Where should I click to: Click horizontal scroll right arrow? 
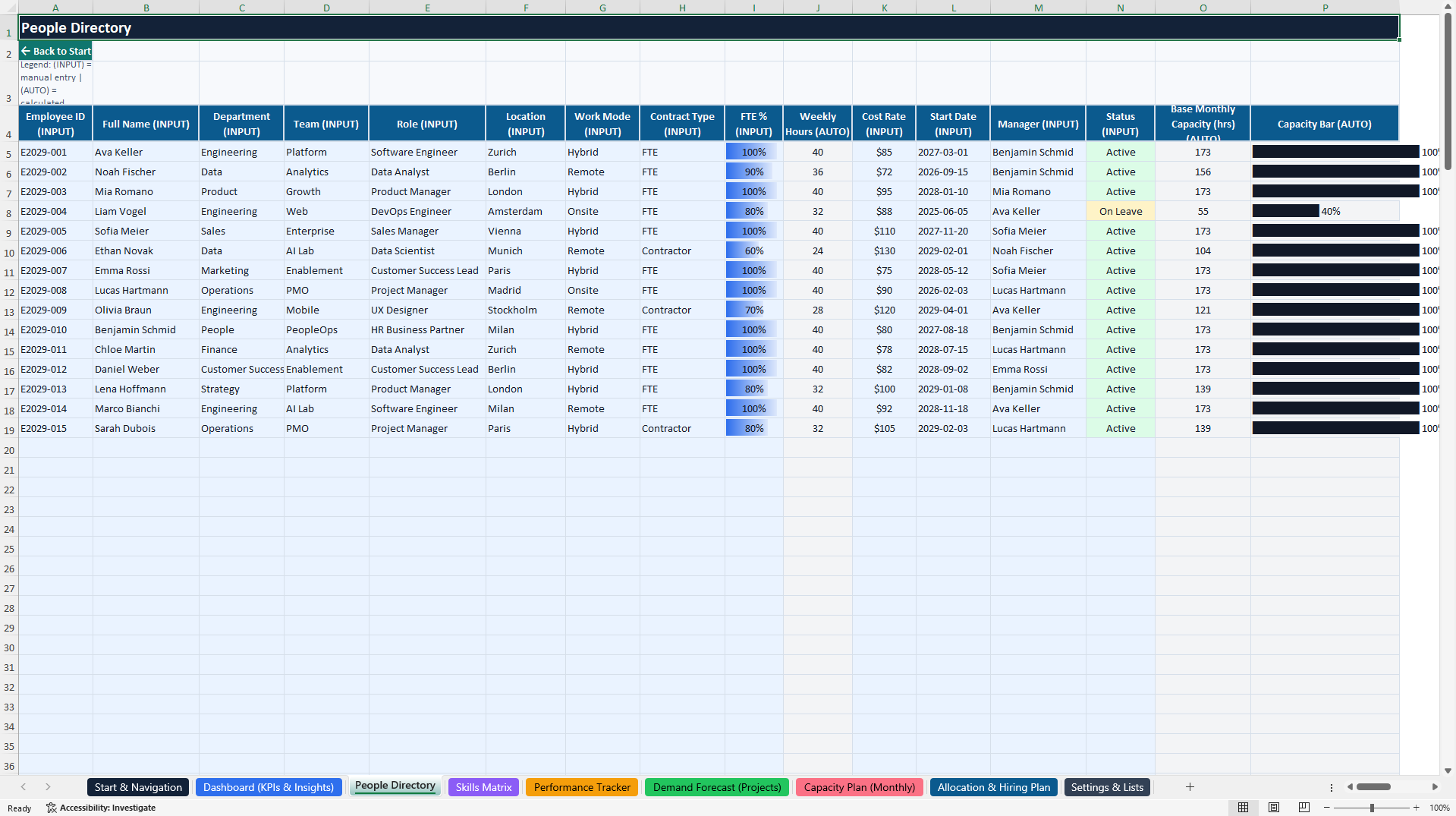point(1435,787)
